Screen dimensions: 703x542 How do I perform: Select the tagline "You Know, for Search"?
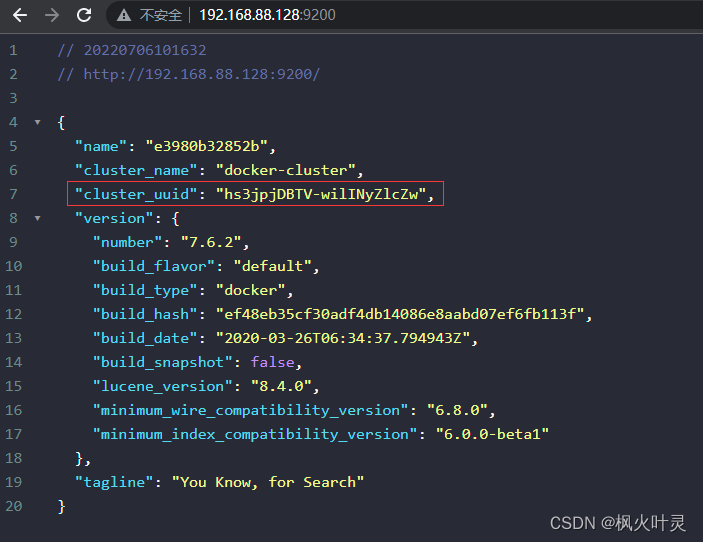268,482
